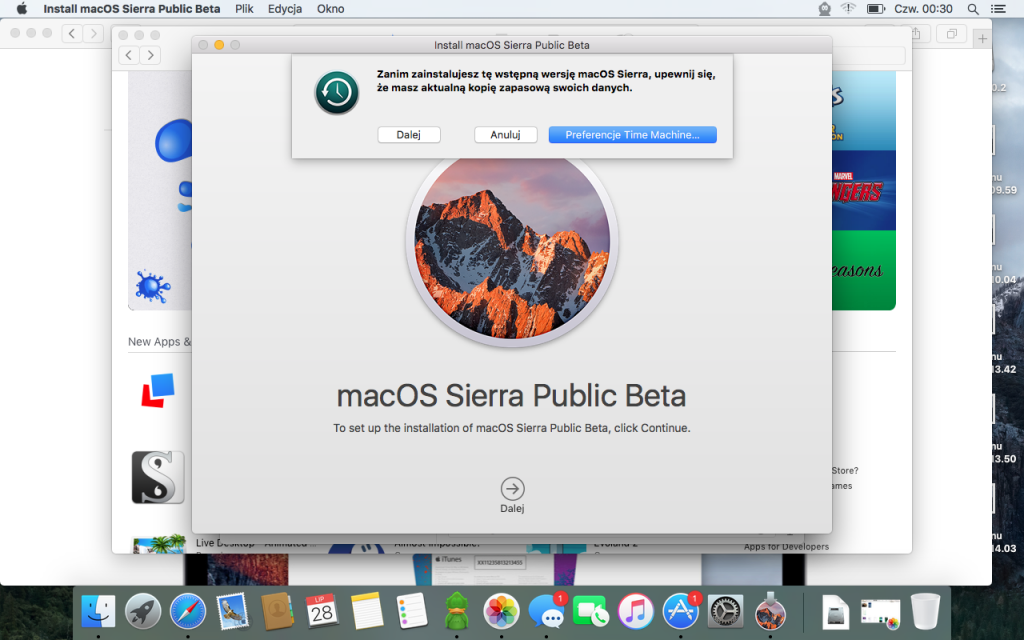Screen dimensions: 1024x640
Task: Click Install macOS Sierra icon in the Dock
Action: (771, 612)
